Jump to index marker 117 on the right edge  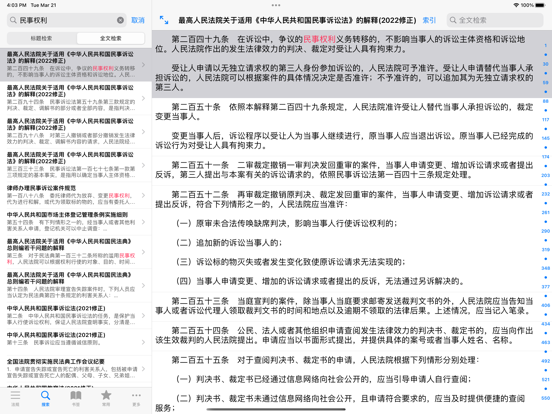(546, 120)
